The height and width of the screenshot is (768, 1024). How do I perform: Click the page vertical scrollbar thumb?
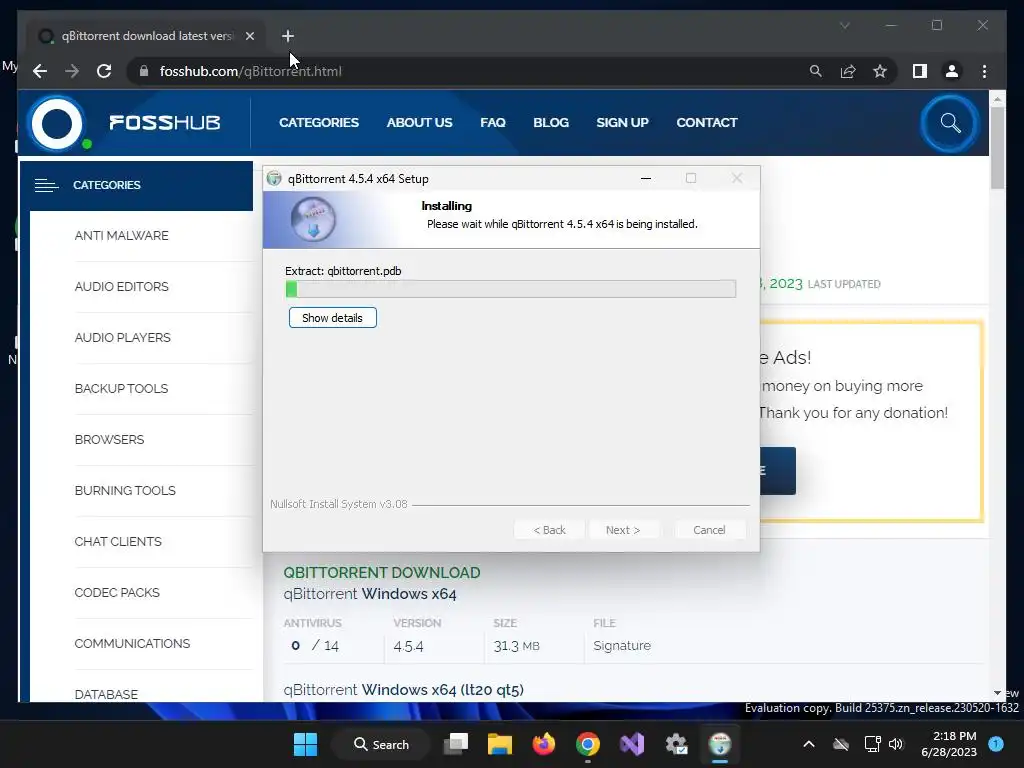pyautogui.click(x=997, y=148)
